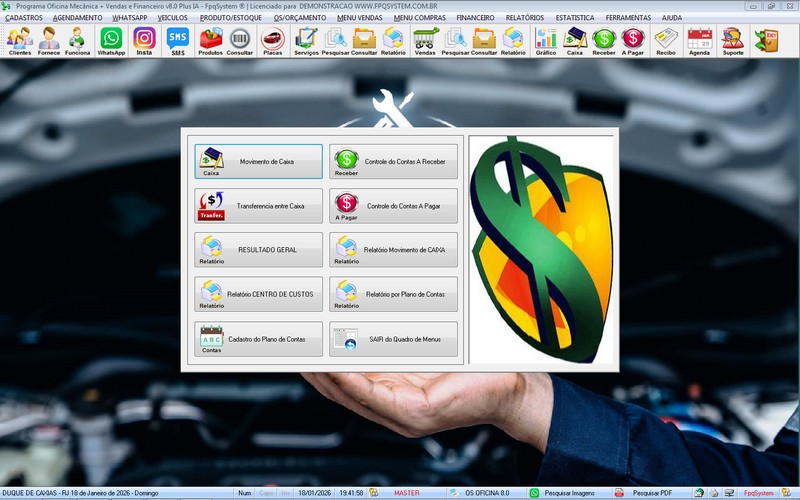800x500 pixels.
Task: Open the Vendas shopping cart icon
Action: pyautogui.click(x=425, y=41)
